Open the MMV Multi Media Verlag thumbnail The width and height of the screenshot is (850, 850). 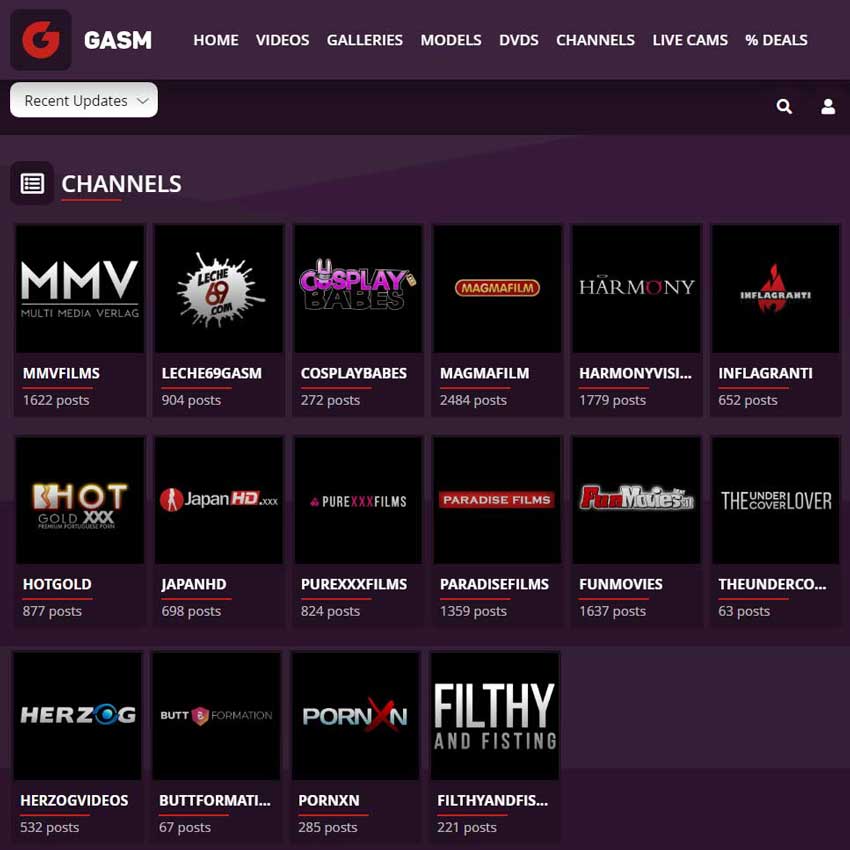pyautogui.click(x=80, y=289)
